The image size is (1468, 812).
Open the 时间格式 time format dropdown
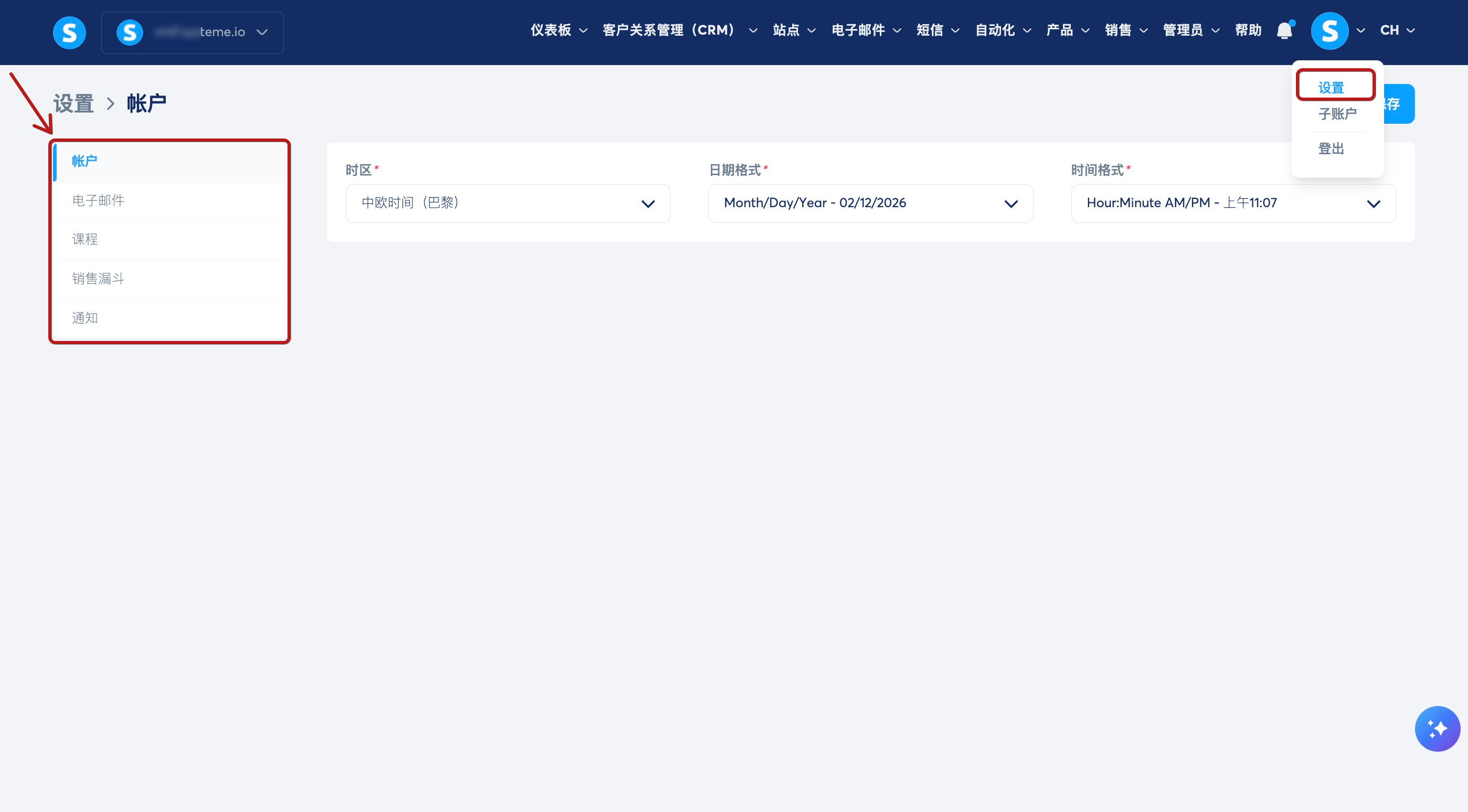1232,204
